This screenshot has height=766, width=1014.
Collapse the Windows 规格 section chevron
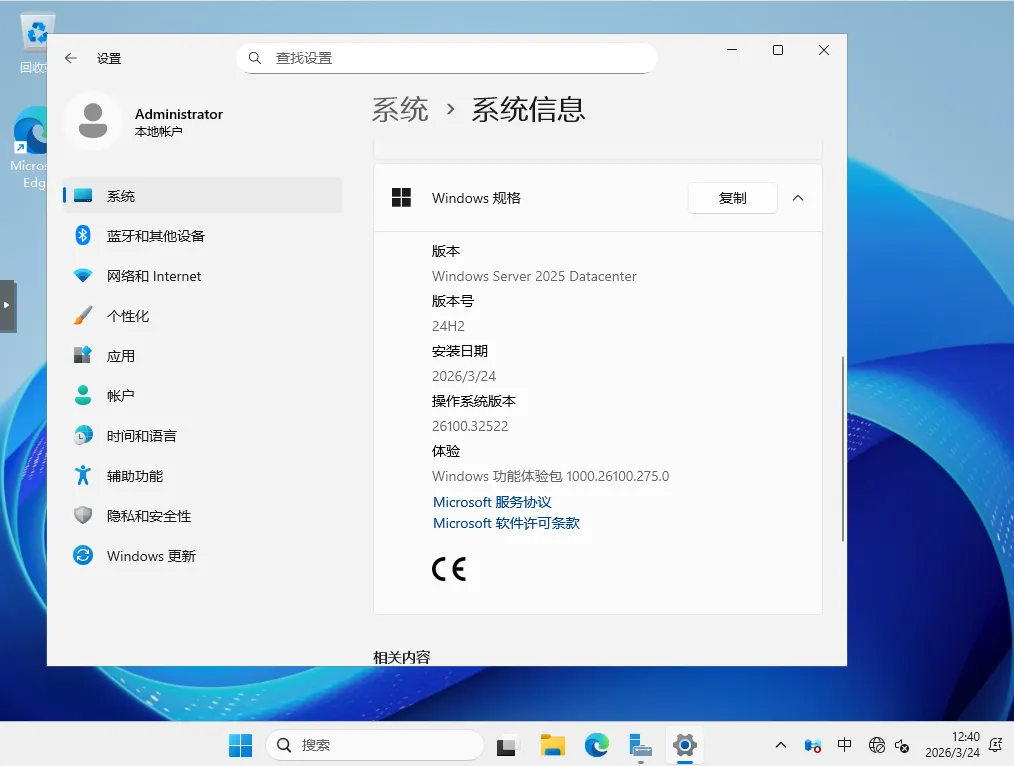(798, 198)
